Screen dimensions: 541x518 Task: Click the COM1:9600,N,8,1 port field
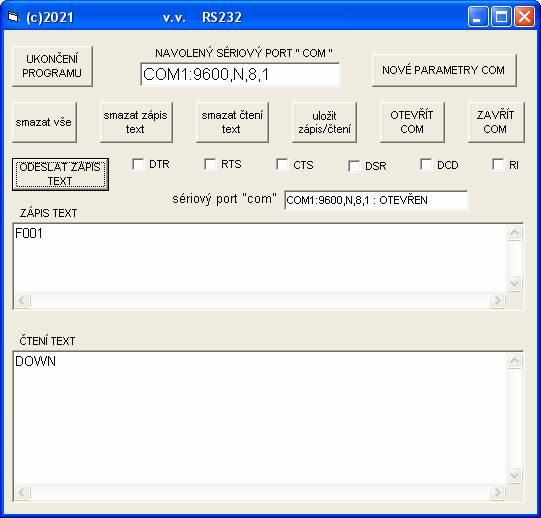(x=240, y=74)
